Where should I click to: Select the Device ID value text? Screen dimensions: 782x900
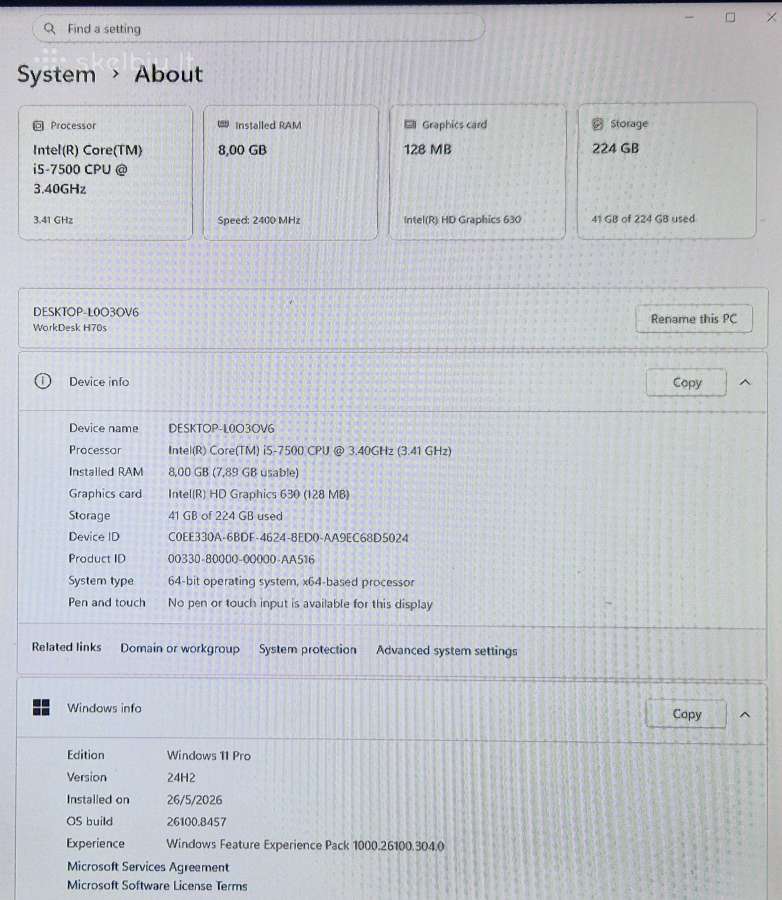pyautogui.click(x=288, y=538)
